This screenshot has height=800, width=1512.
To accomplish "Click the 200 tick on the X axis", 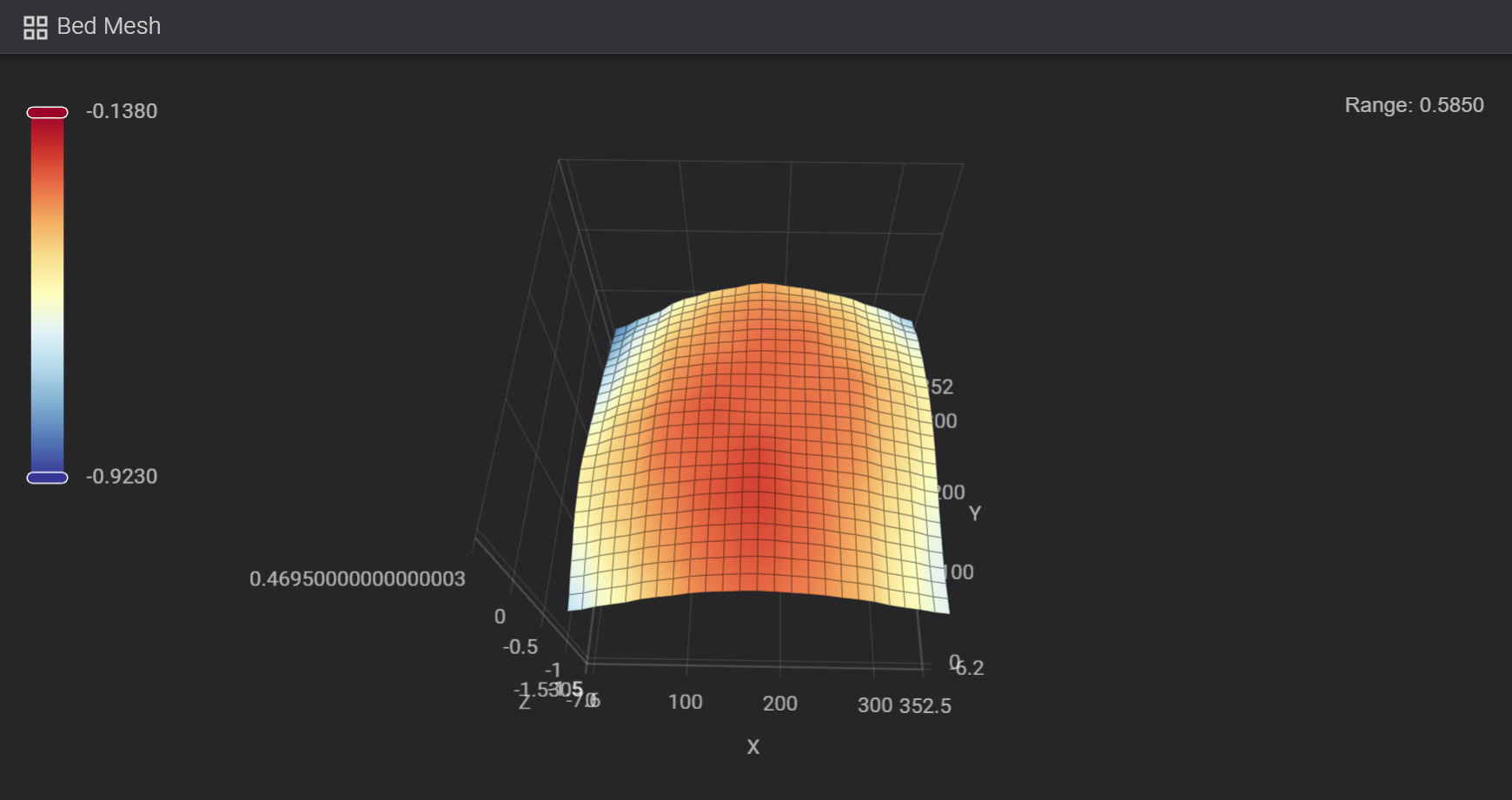I will pyautogui.click(x=779, y=704).
